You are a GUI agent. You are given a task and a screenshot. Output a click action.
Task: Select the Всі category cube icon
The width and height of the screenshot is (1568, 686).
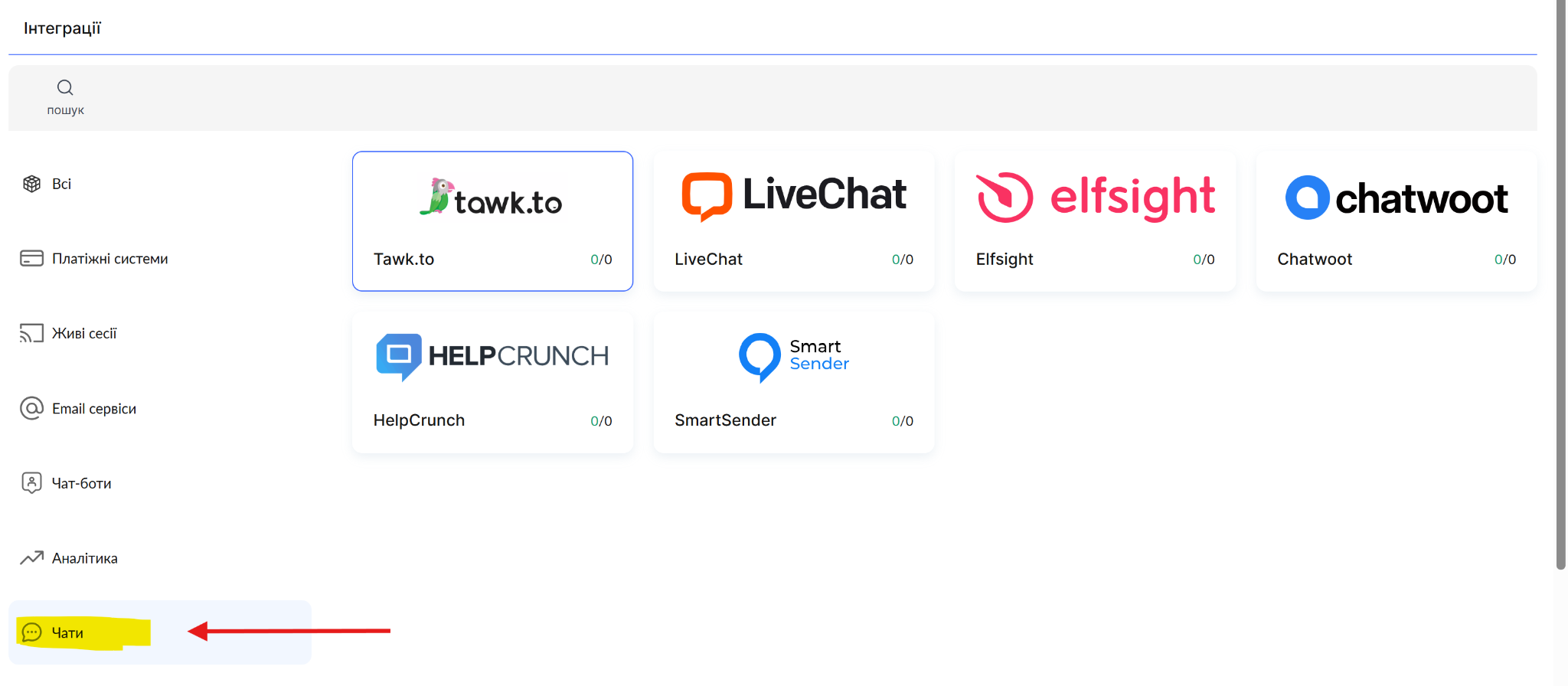click(31, 184)
